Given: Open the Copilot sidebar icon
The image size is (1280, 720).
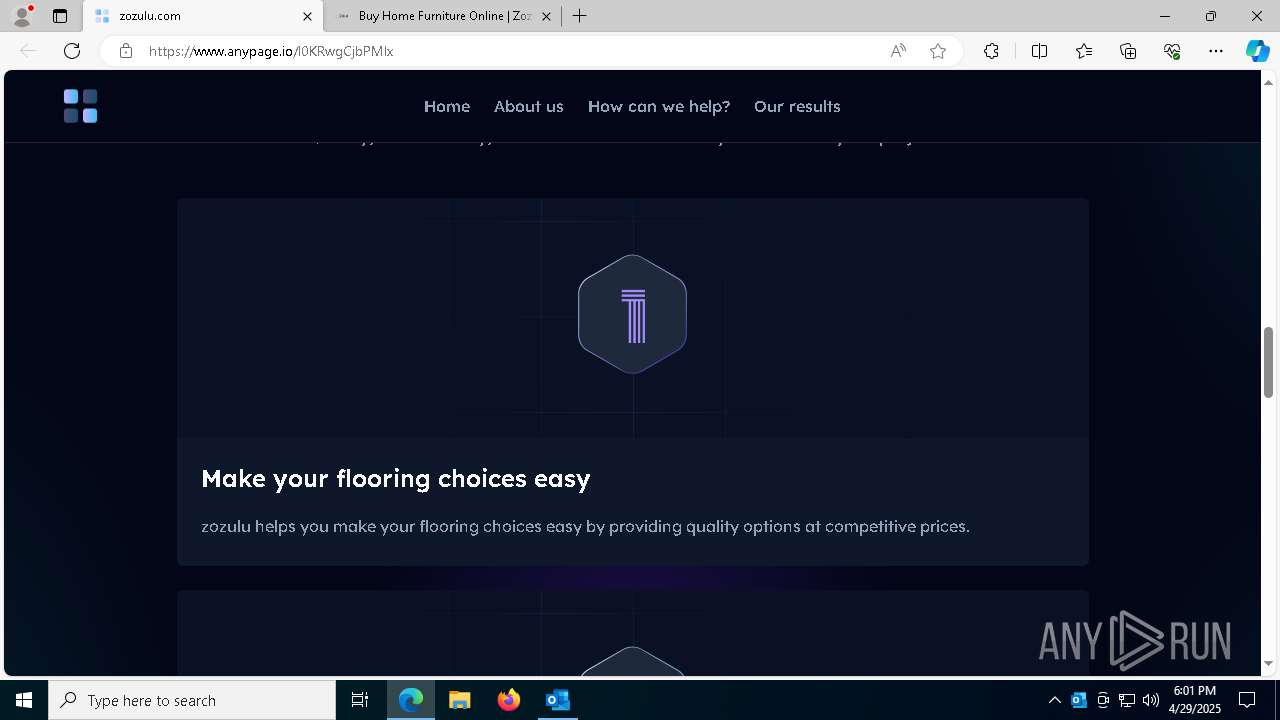Looking at the screenshot, I should point(1257,51).
